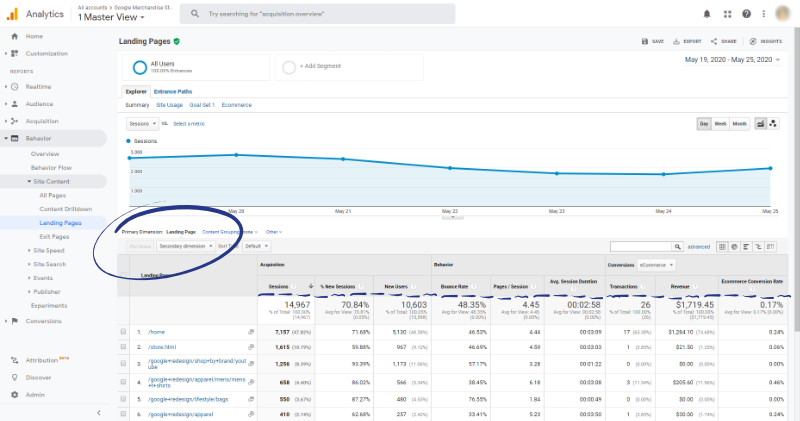Screen dimensions: 800x421
Task: Open All Pages report in sidebar
Action: [x=53, y=195]
